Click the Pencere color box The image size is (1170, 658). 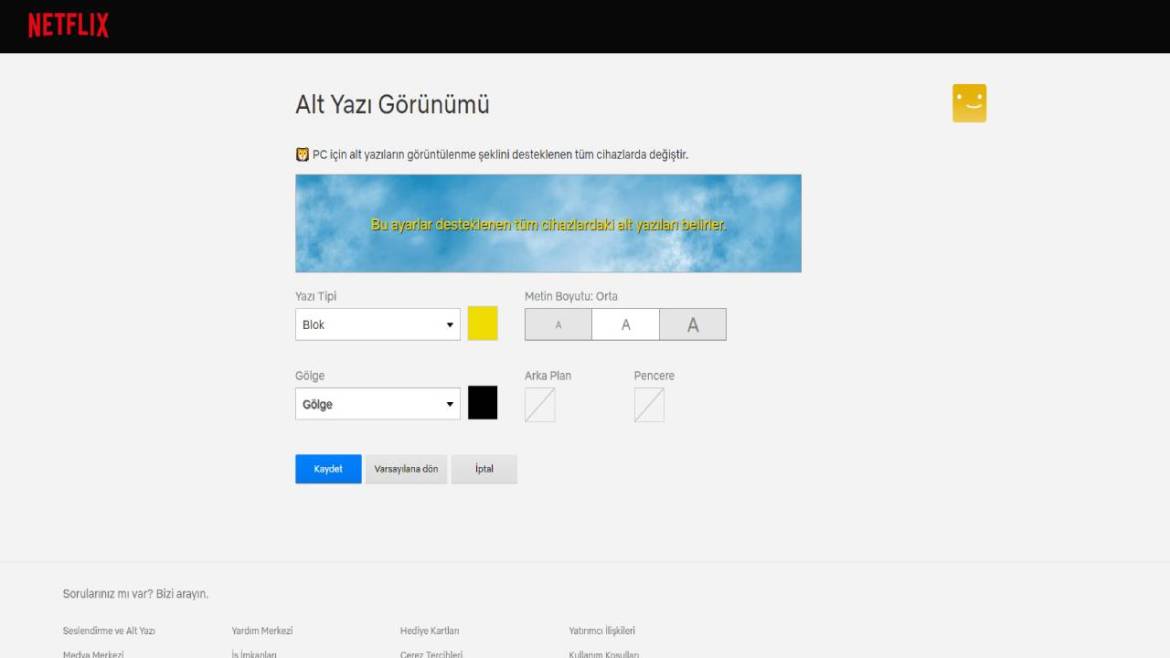[x=649, y=404]
